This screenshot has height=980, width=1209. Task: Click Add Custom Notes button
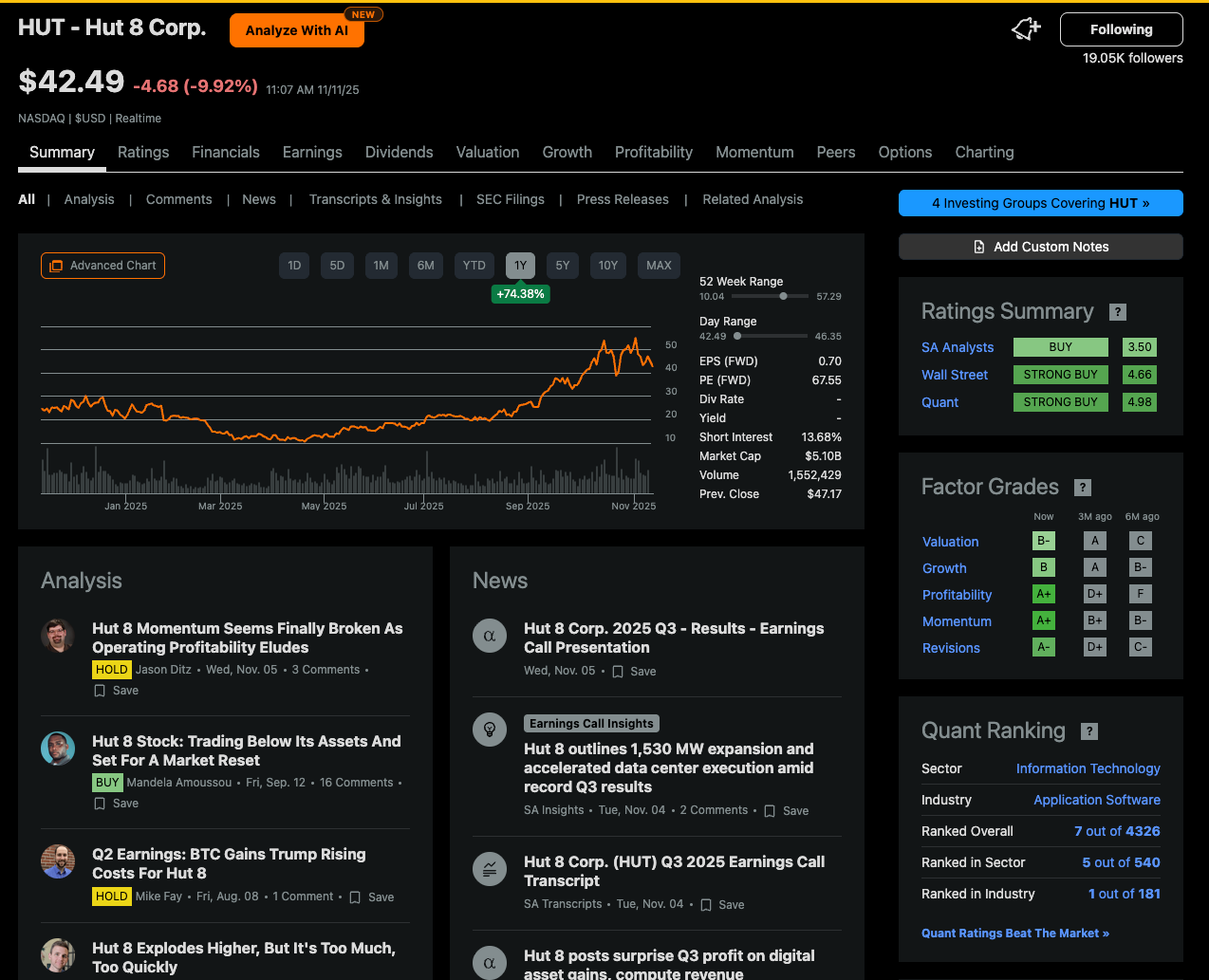pos(1041,247)
